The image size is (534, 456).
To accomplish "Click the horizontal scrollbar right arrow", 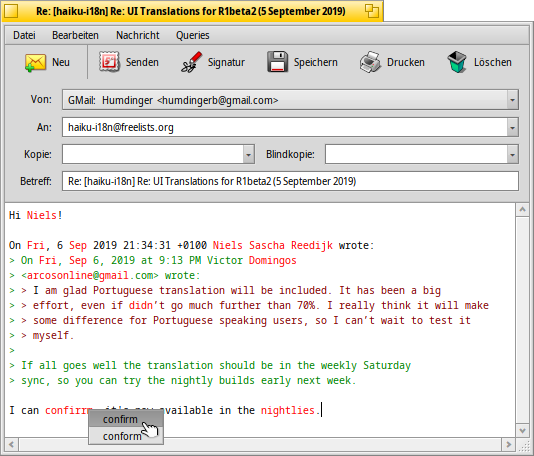I will (509, 444).
